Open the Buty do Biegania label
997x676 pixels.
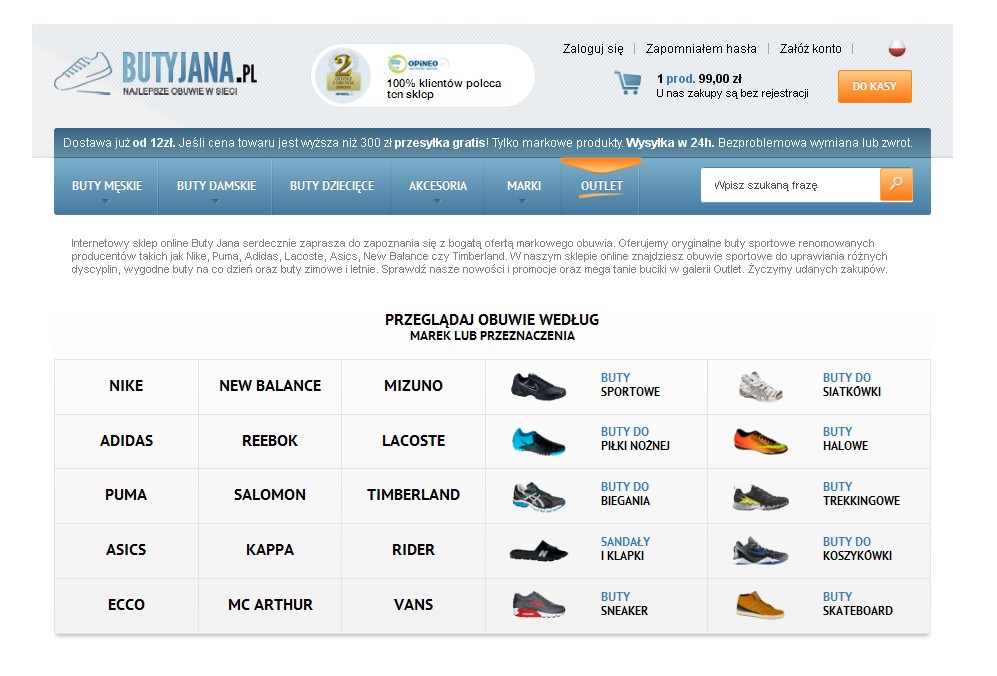click(x=625, y=493)
